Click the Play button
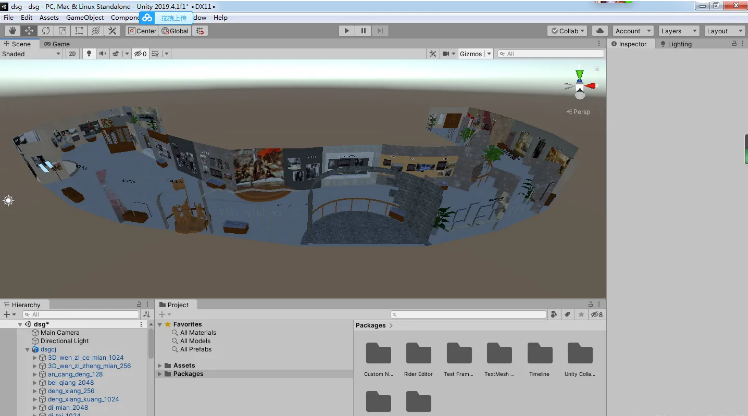748x416 pixels. click(346, 31)
